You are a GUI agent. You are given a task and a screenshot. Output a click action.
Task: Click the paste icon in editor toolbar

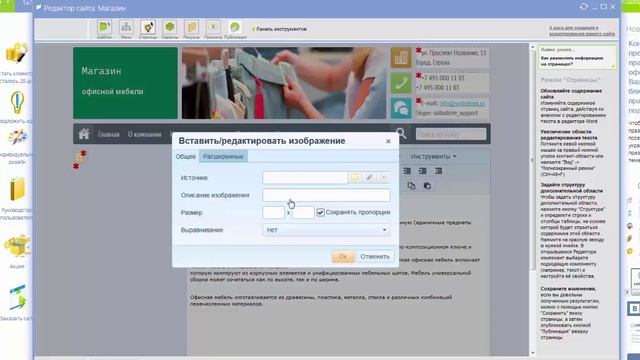(427, 186)
